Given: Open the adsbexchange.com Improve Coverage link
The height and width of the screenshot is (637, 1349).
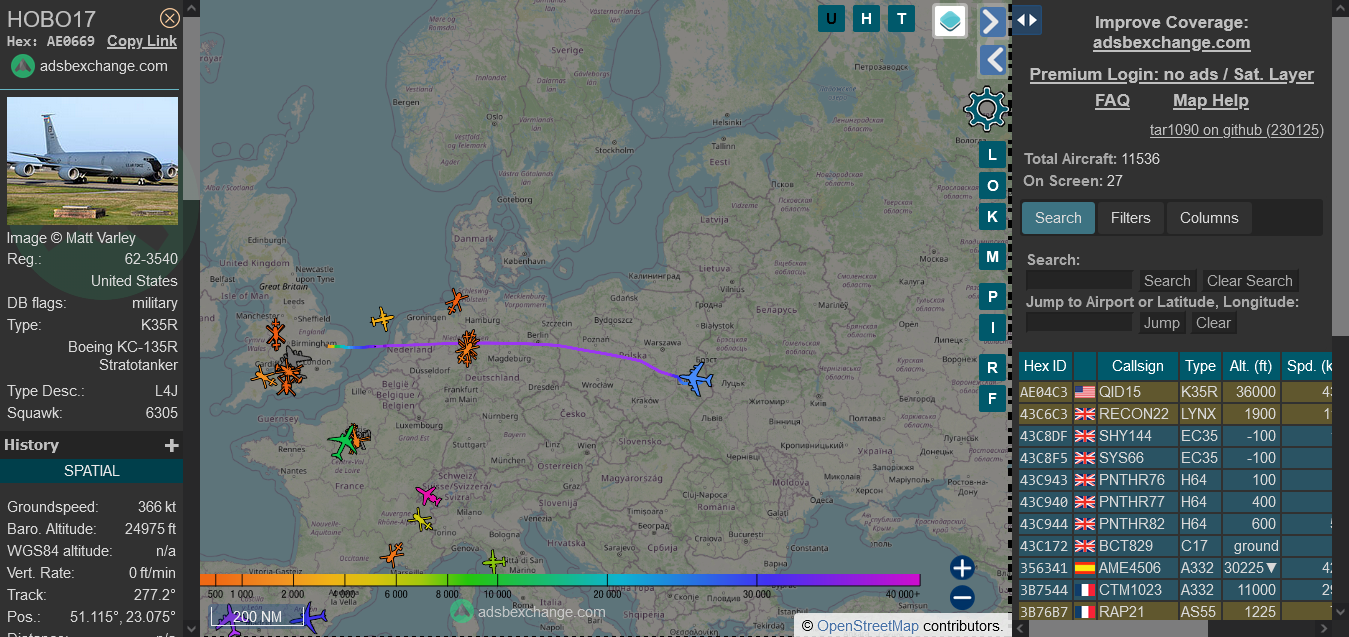Looking at the screenshot, I should [x=1171, y=42].
